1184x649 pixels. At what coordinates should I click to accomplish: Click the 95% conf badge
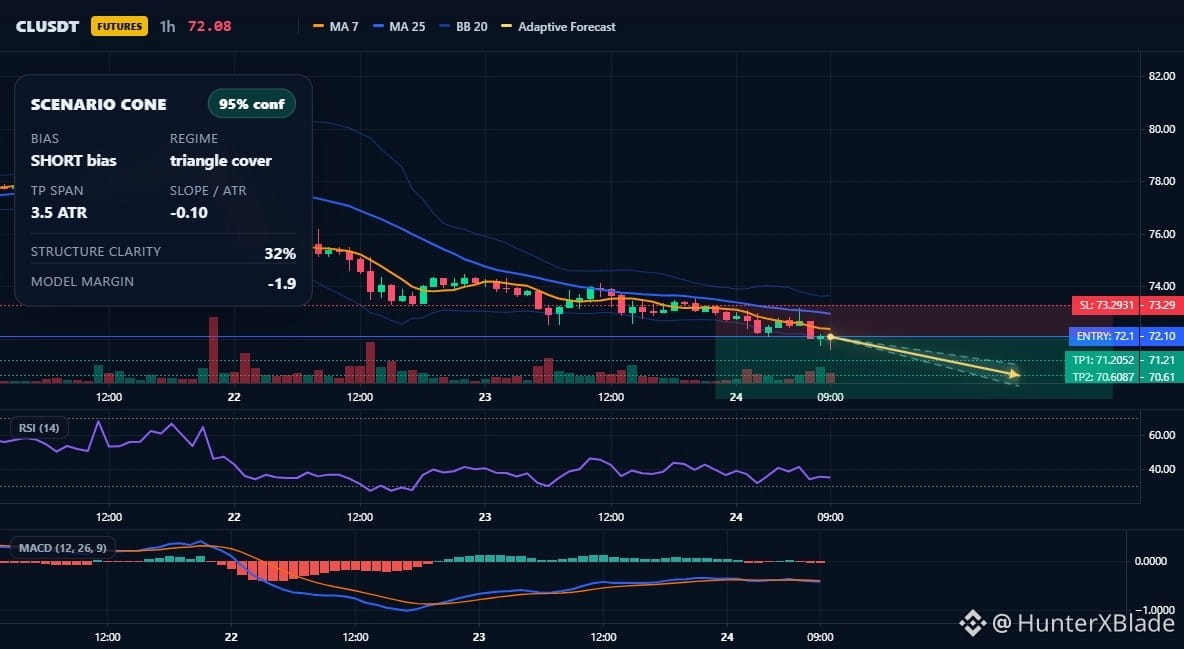pos(251,104)
